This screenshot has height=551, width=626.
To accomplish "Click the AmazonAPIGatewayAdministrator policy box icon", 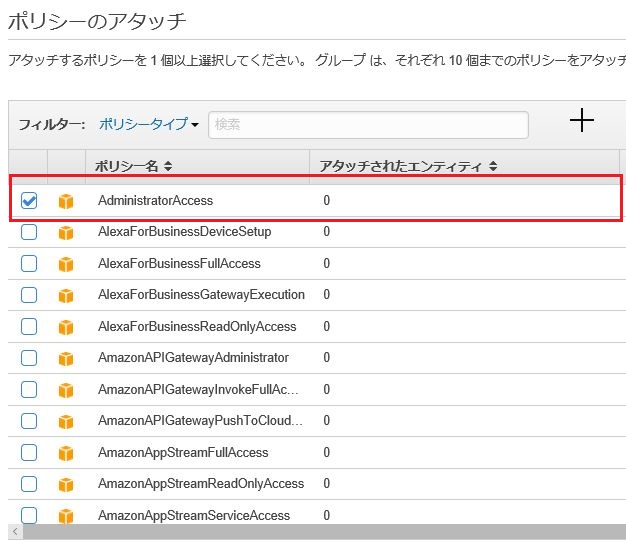I will (66, 359).
